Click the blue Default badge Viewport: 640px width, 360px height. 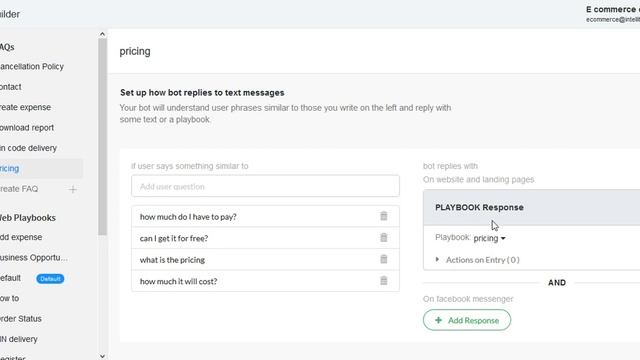50,279
